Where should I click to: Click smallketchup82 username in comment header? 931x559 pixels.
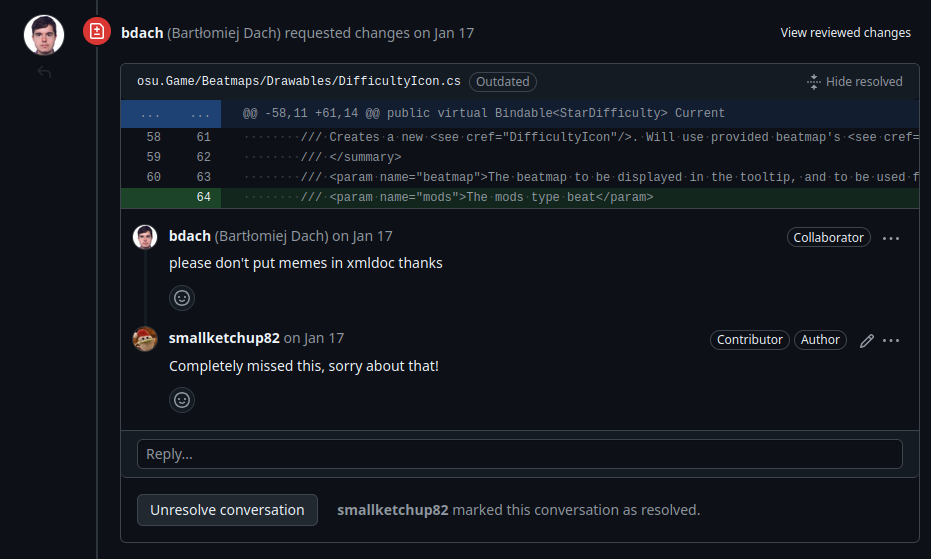224,339
